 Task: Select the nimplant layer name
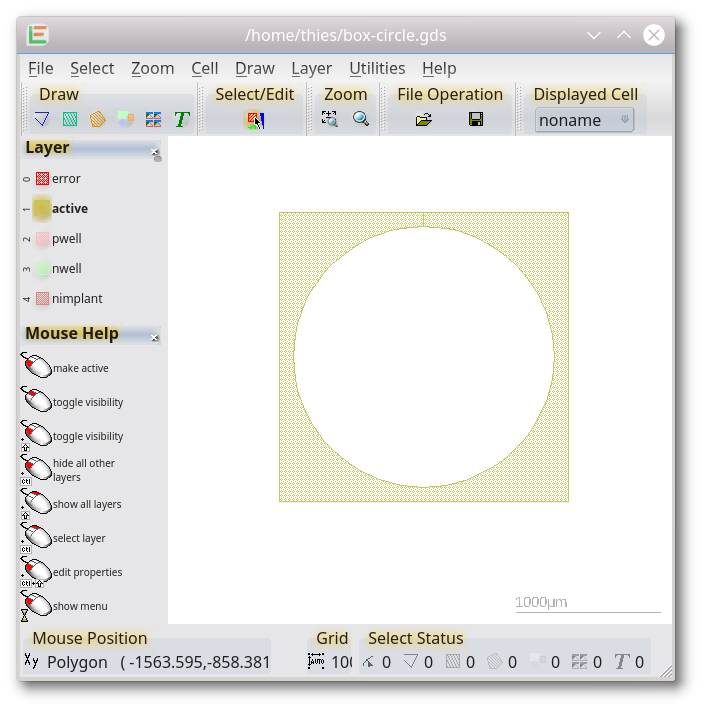pos(77,299)
